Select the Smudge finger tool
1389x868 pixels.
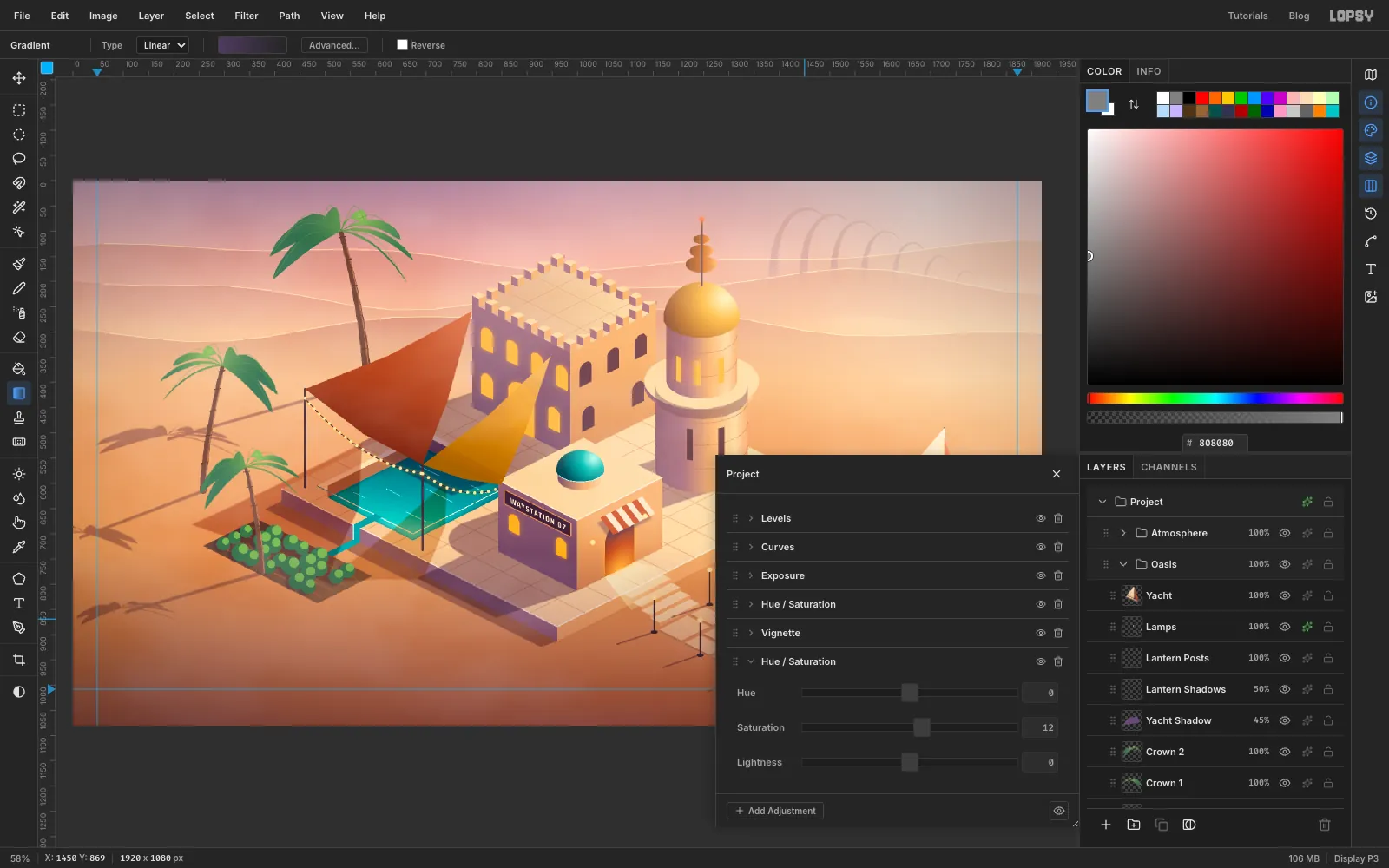coord(18,523)
